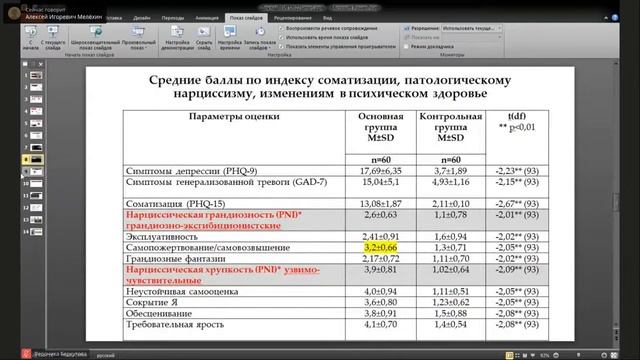Click highlighted cell 3,2±0,66
The width and height of the screenshot is (640, 360).
[380, 247]
